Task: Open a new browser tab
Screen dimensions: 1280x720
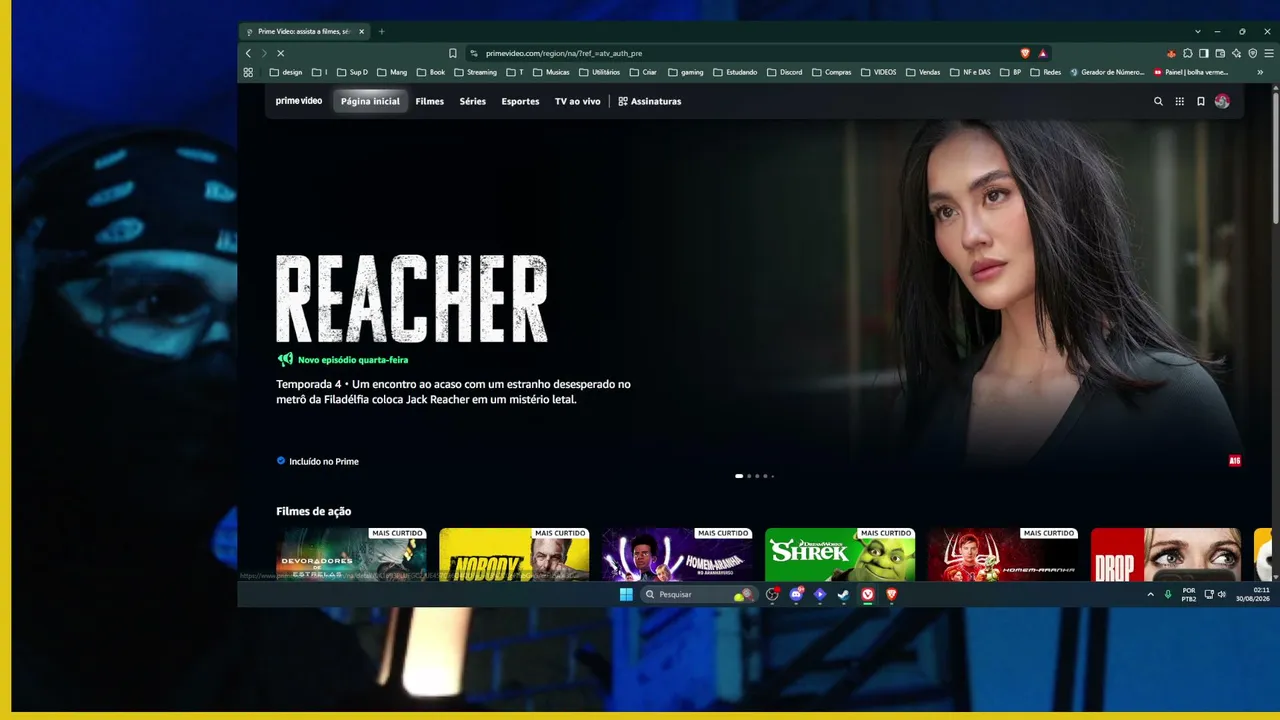Action: point(381,32)
